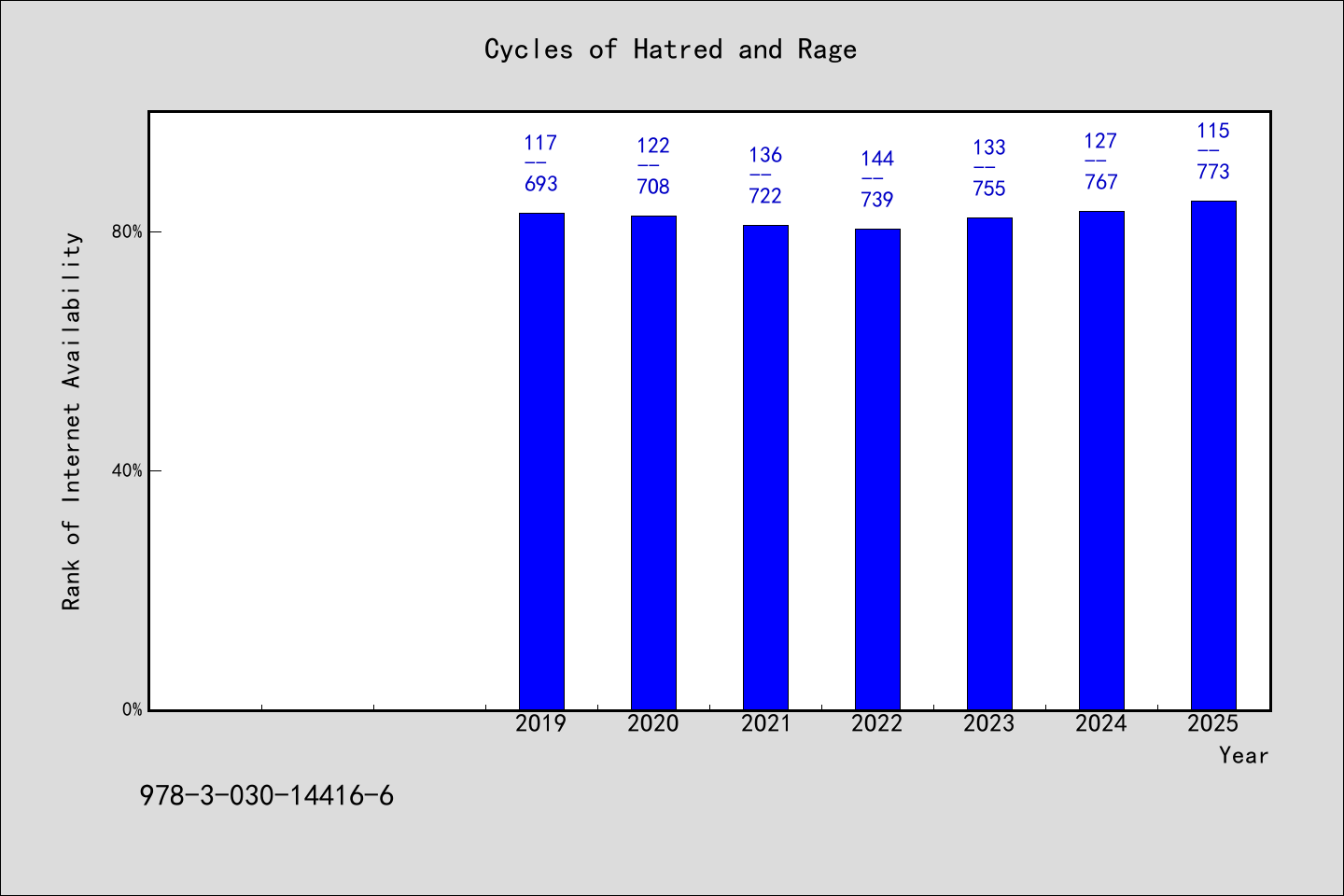Click the 2021 x-axis label
The width and height of the screenshot is (1344, 896).
765,723
